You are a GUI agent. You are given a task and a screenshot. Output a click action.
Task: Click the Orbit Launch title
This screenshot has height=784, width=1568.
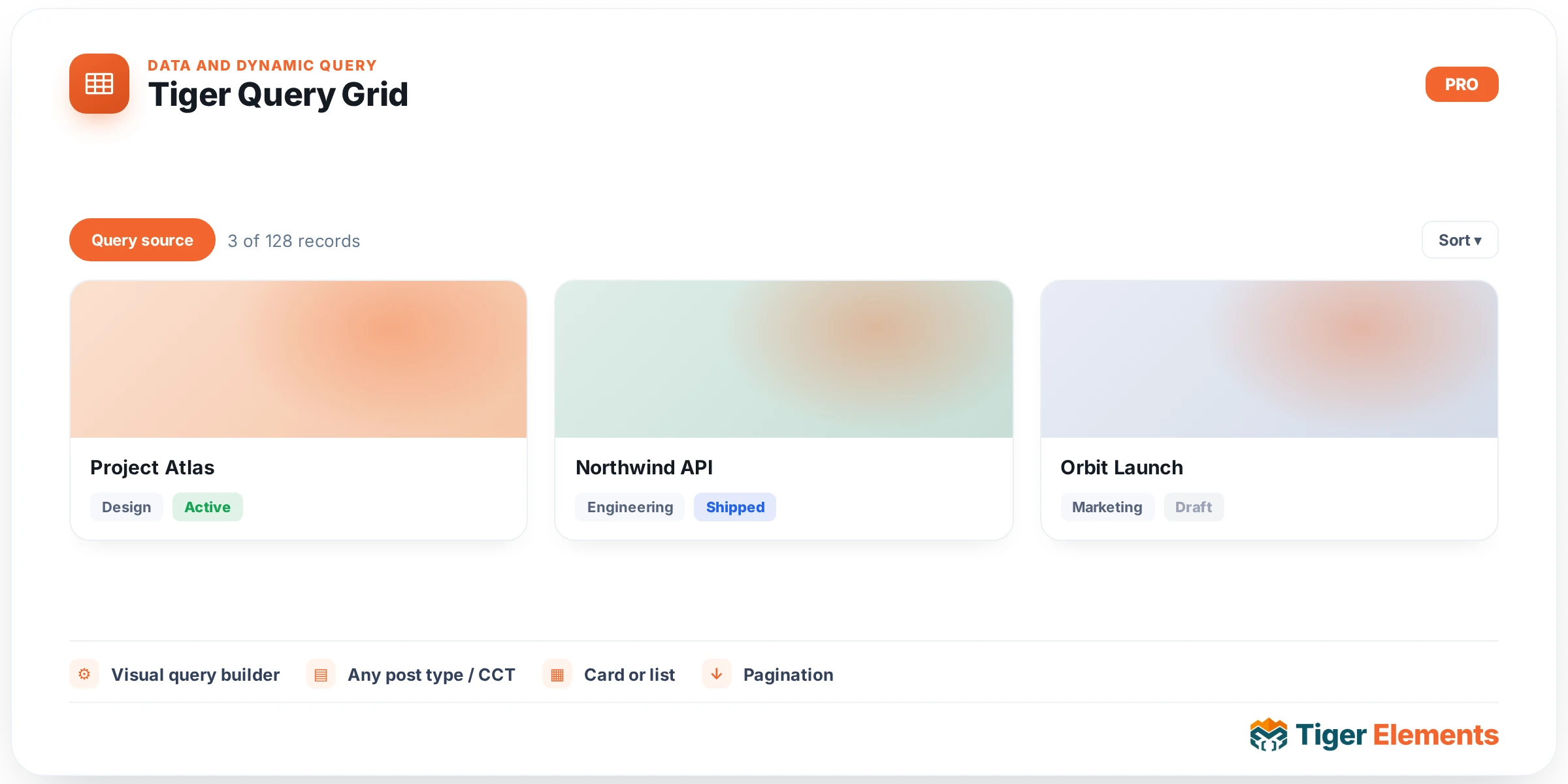[1122, 467]
